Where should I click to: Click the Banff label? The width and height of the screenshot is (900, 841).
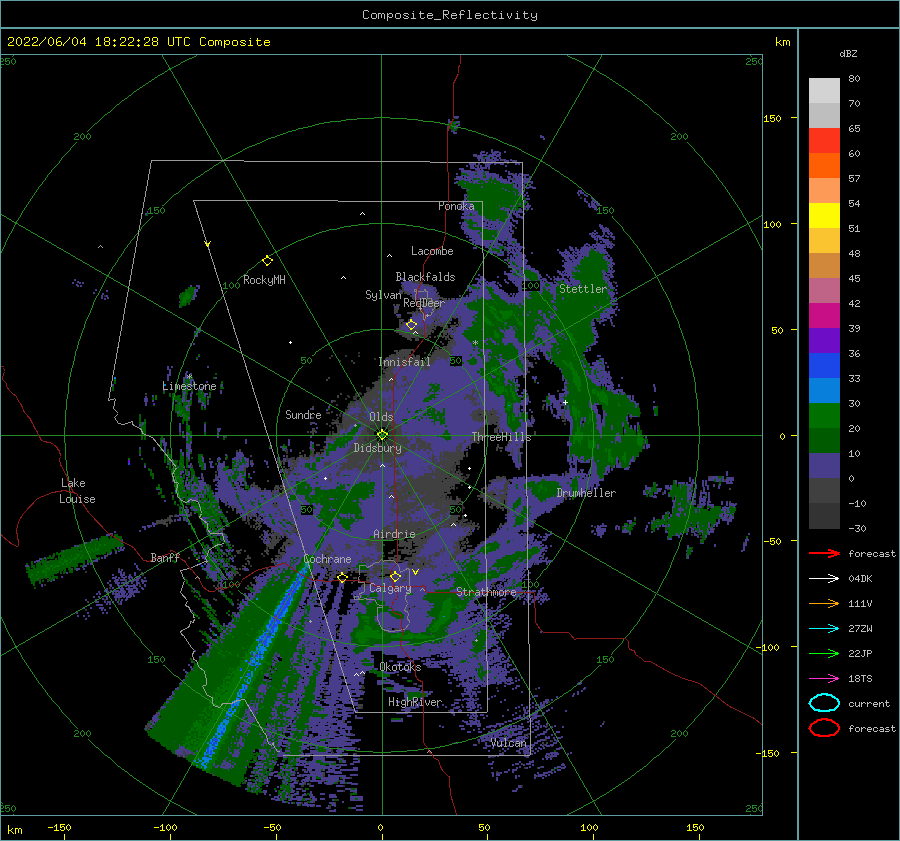(x=165, y=557)
